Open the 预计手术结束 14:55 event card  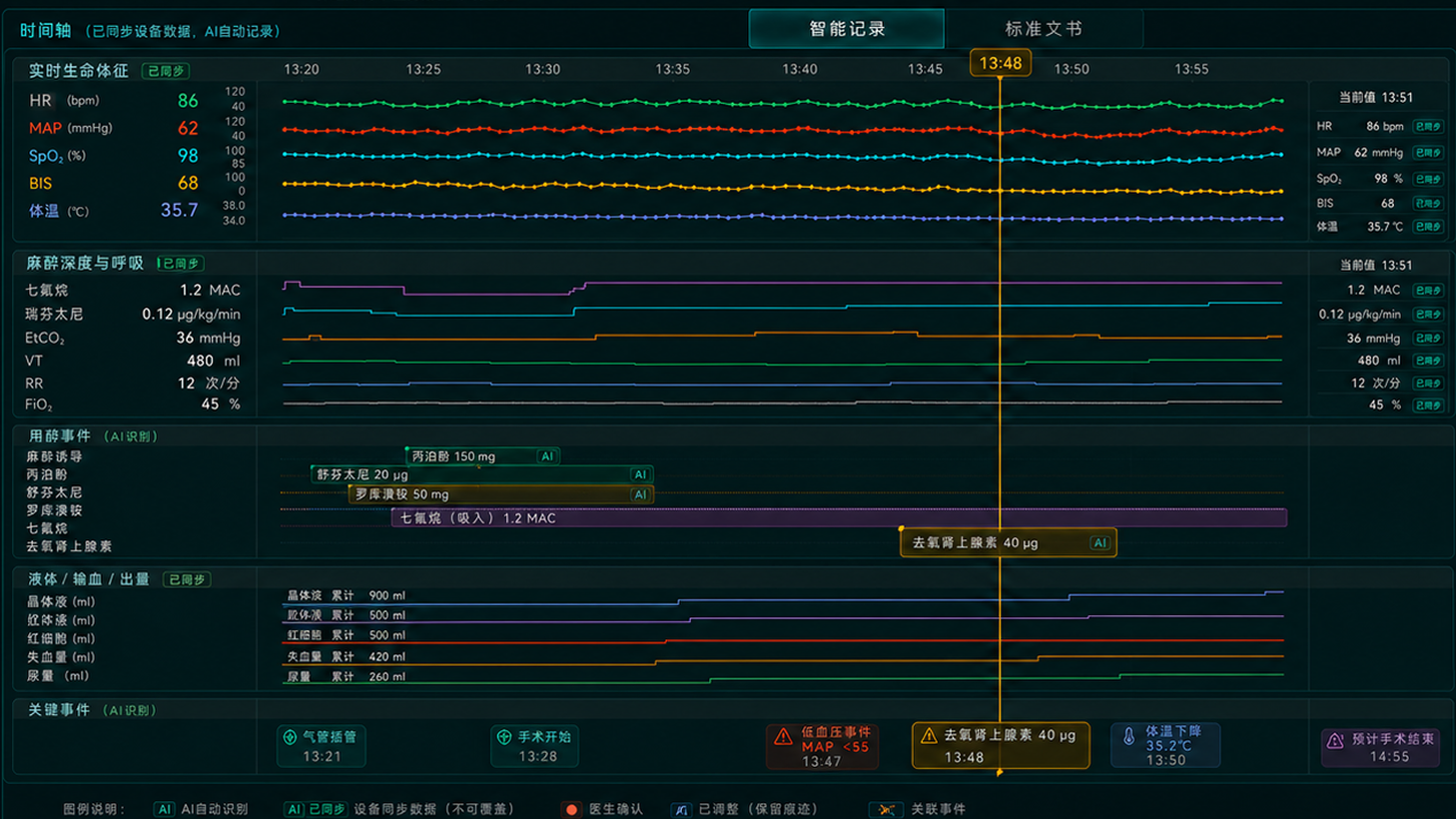(1380, 747)
